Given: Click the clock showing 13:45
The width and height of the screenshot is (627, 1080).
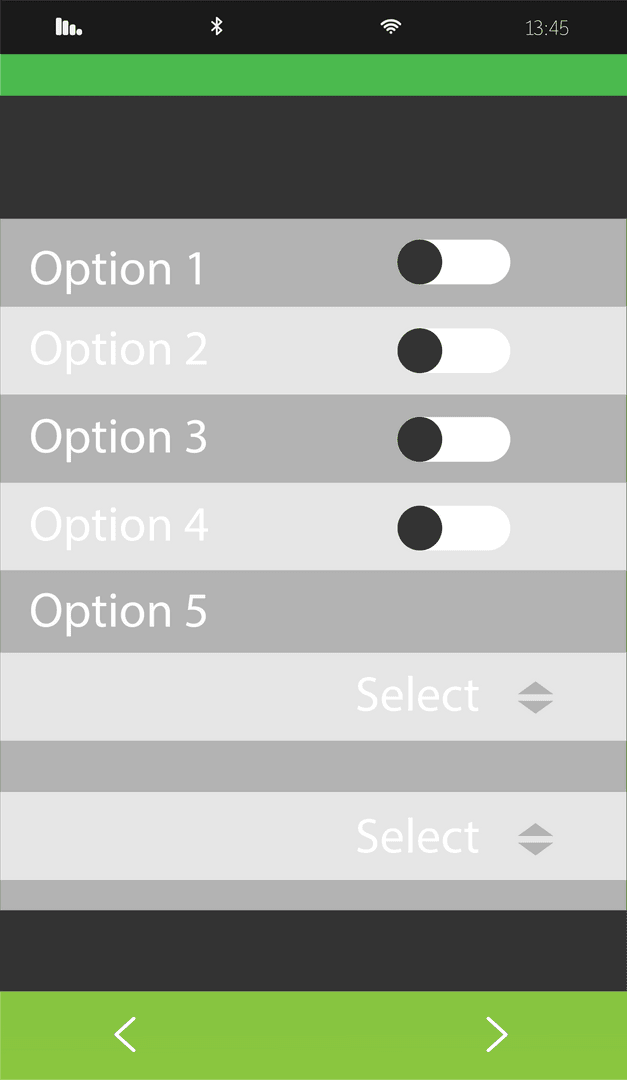Looking at the screenshot, I should coord(549,27).
